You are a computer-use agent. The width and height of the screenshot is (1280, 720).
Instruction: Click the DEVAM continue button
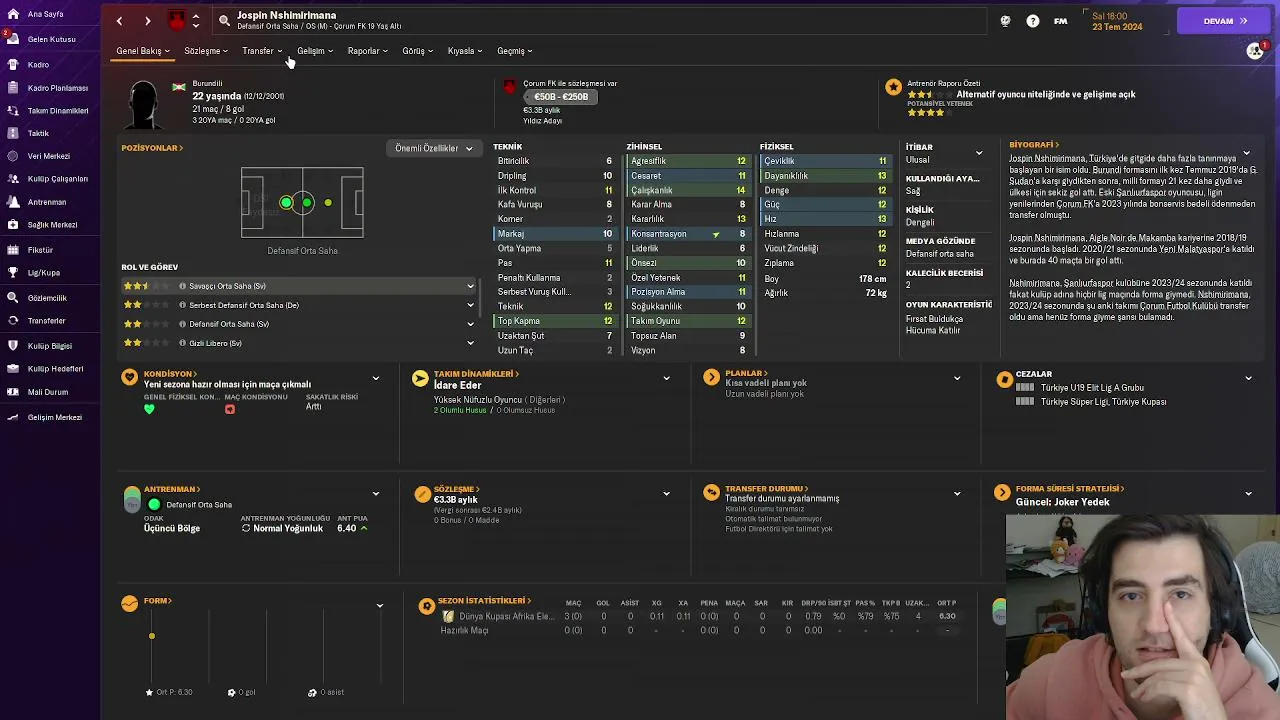tap(1225, 21)
